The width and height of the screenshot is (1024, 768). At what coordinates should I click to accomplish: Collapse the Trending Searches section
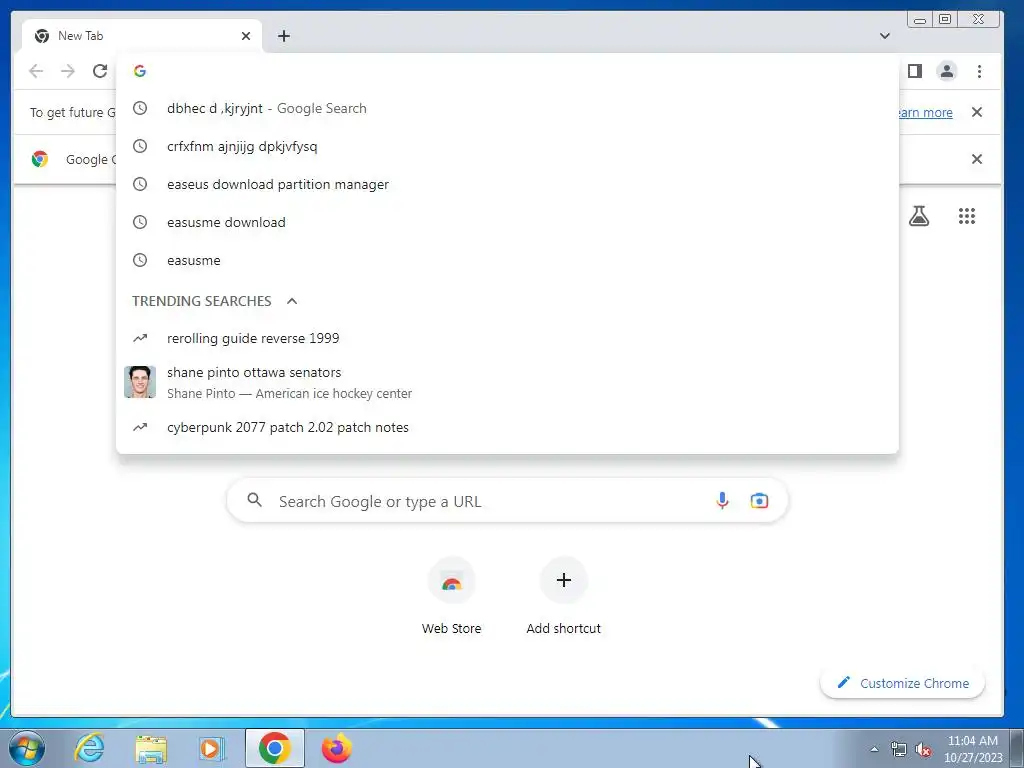click(x=292, y=301)
